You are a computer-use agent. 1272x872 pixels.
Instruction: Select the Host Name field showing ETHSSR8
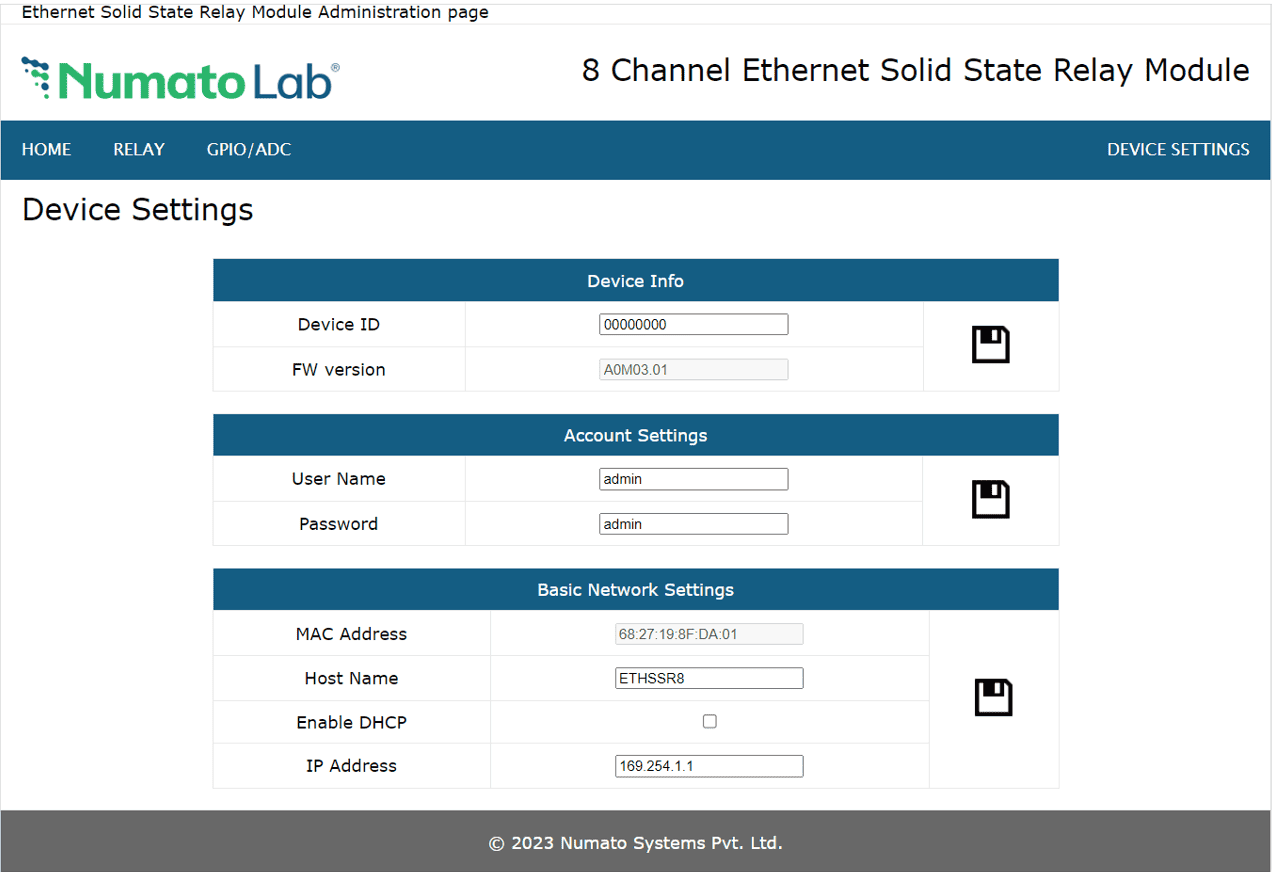tap(709, 678)
